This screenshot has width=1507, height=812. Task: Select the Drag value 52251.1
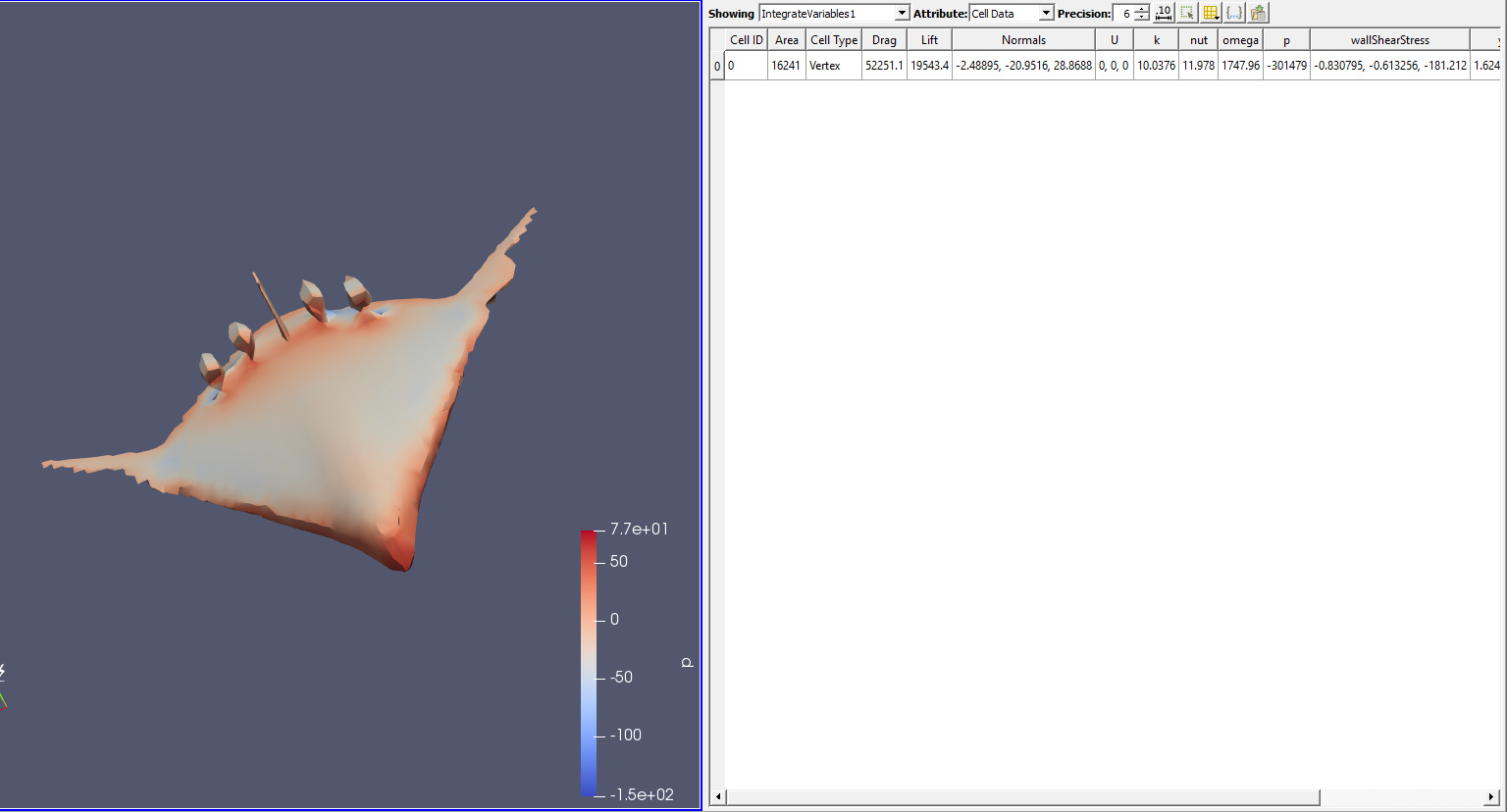click(884, 66)
